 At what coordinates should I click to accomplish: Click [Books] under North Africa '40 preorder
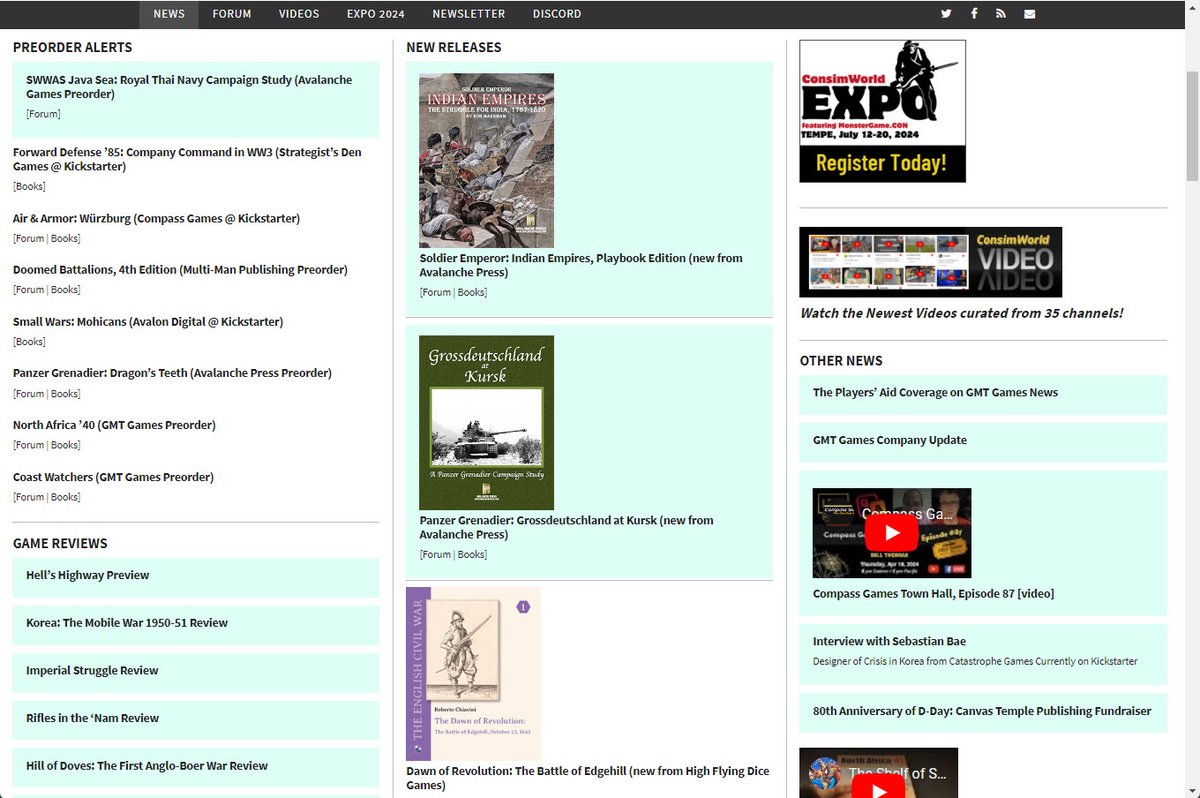pyautogui.click(x=66, y=444)
